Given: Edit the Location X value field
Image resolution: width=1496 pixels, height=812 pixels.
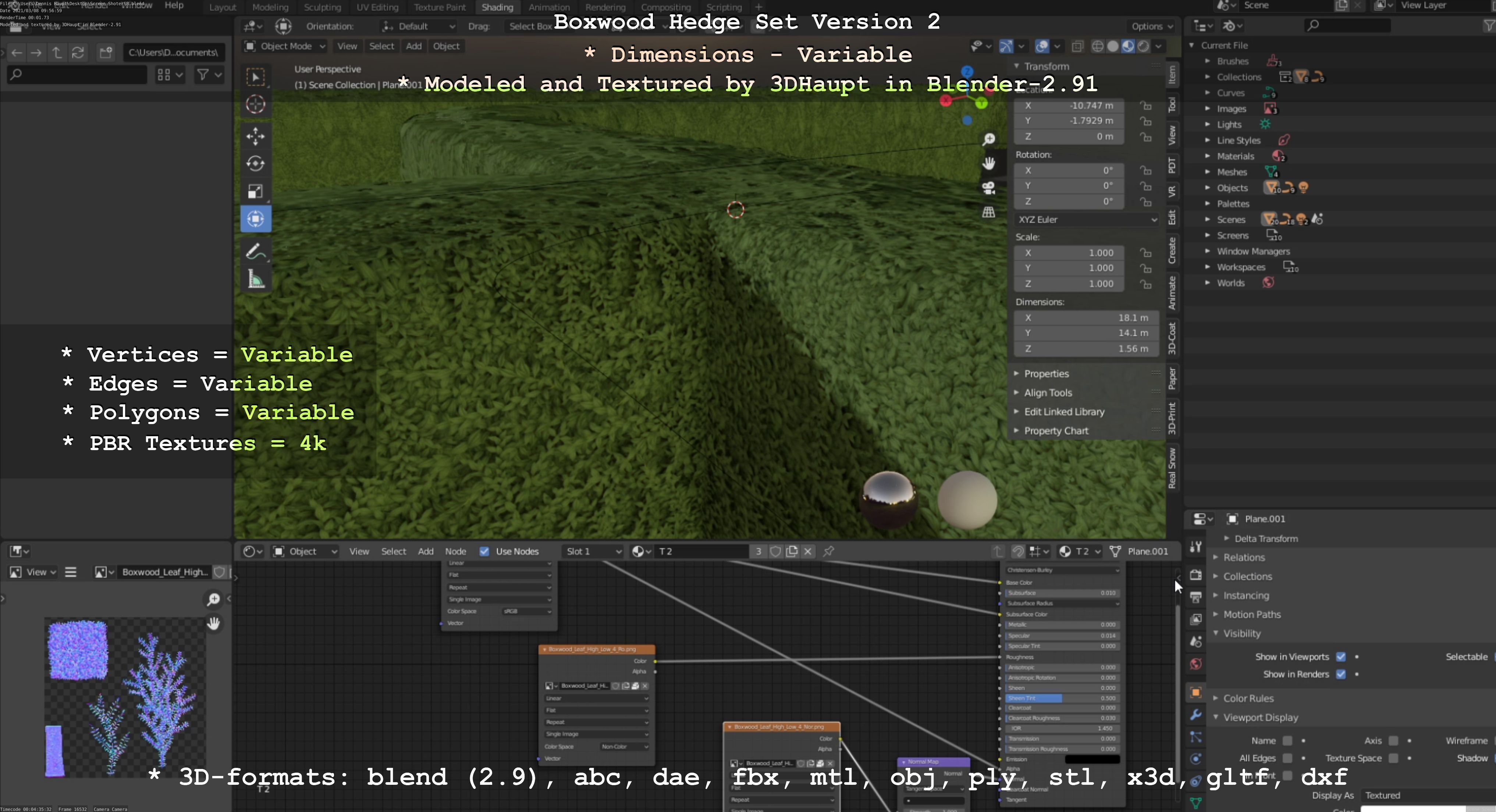Looking at the screenshot, I should point(1069,106).
